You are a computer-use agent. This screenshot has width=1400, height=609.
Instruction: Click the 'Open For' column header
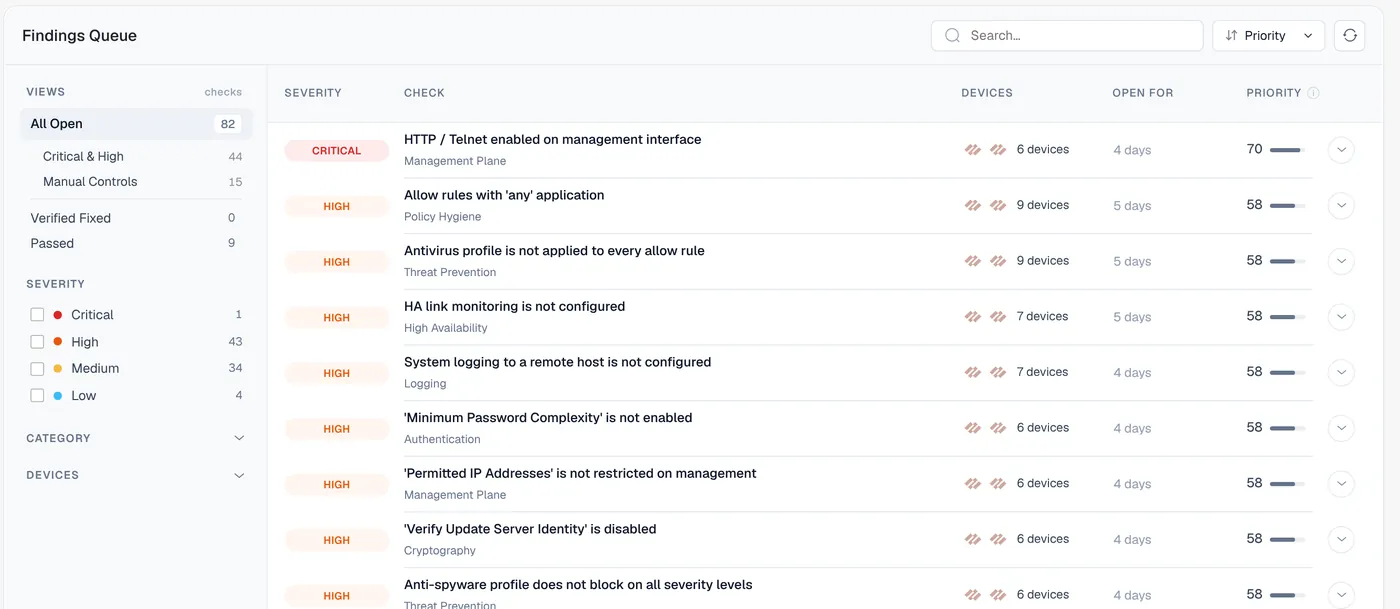coord(1143,93)
